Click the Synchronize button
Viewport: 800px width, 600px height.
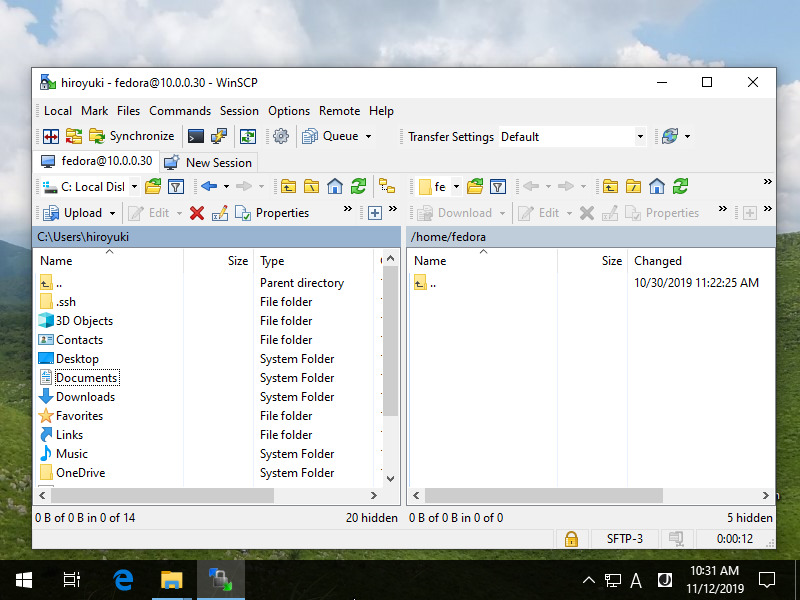click(132, 136)
